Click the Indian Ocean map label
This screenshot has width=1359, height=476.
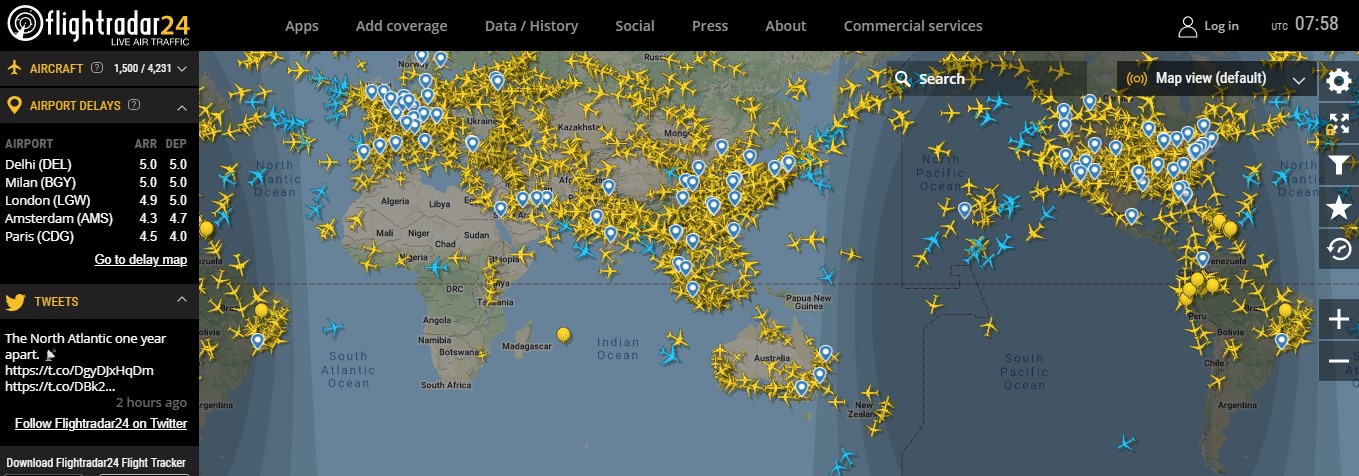618,349
